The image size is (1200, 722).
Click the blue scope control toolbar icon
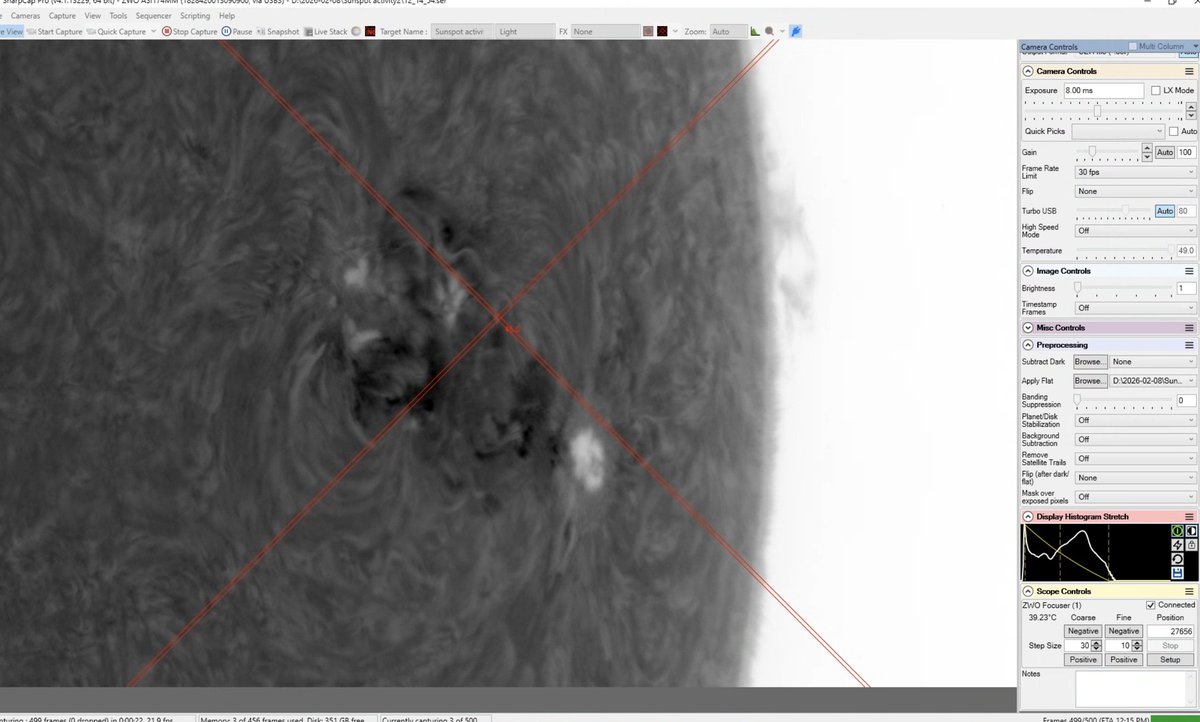click(x=795, y=31)
